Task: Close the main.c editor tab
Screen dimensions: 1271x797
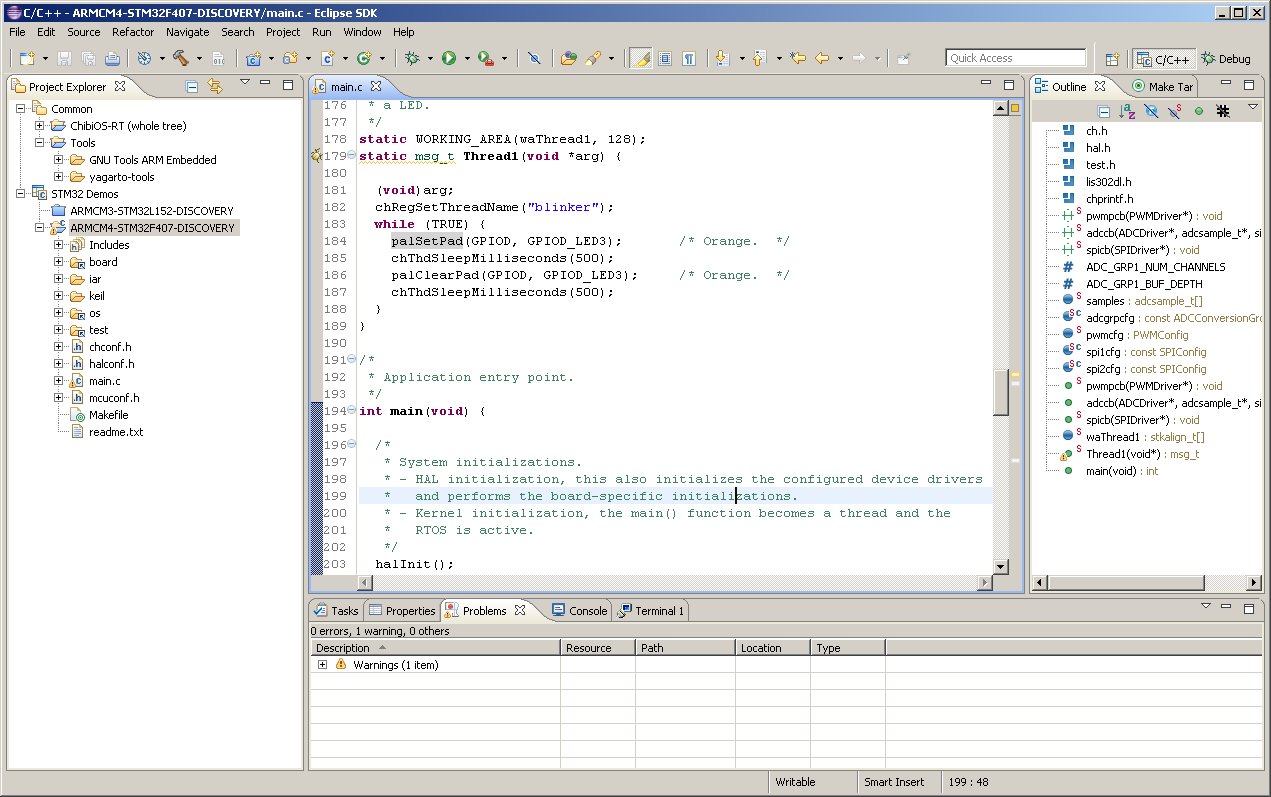Action: 376,87
